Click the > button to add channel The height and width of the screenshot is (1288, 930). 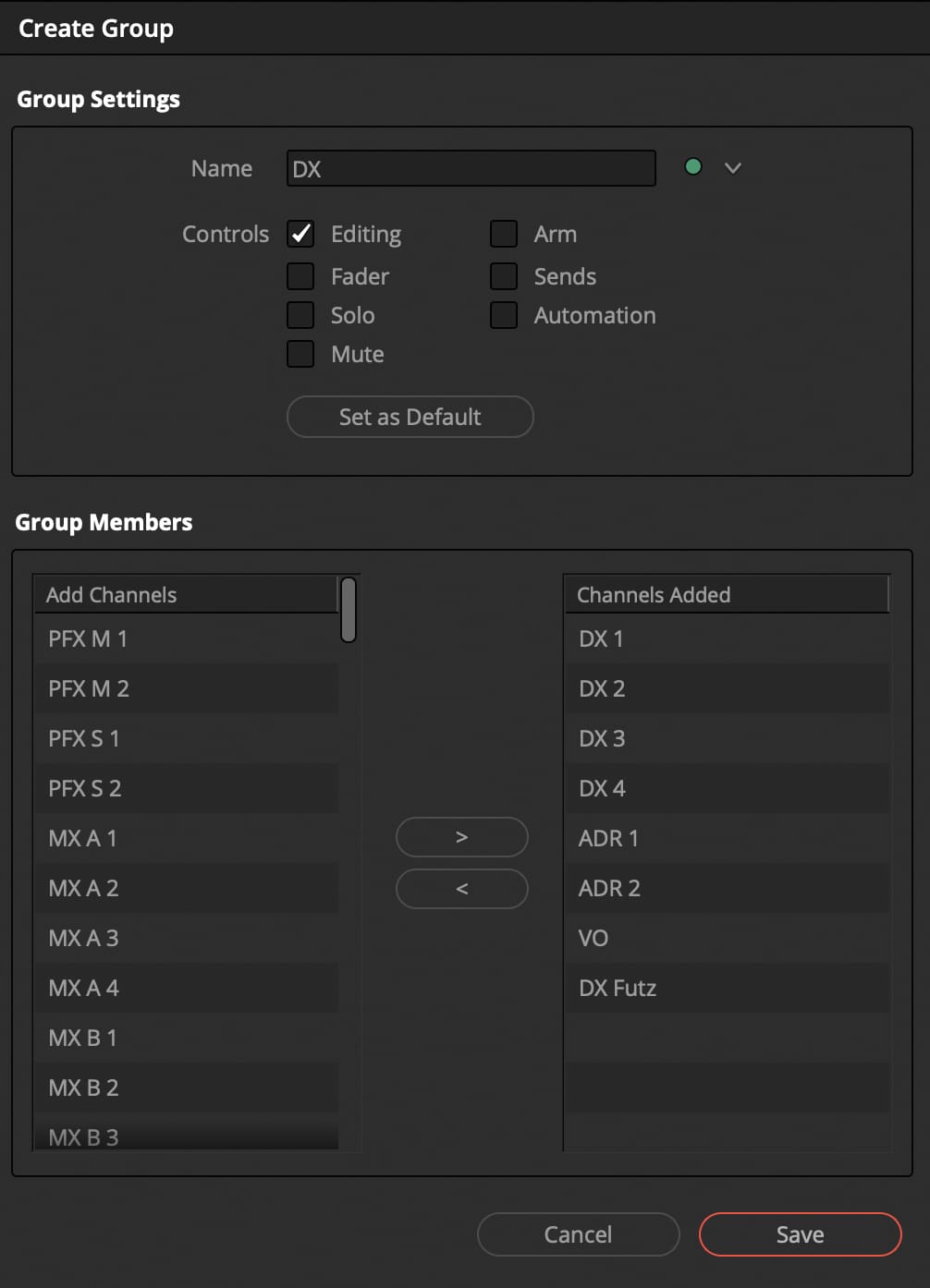461,837
